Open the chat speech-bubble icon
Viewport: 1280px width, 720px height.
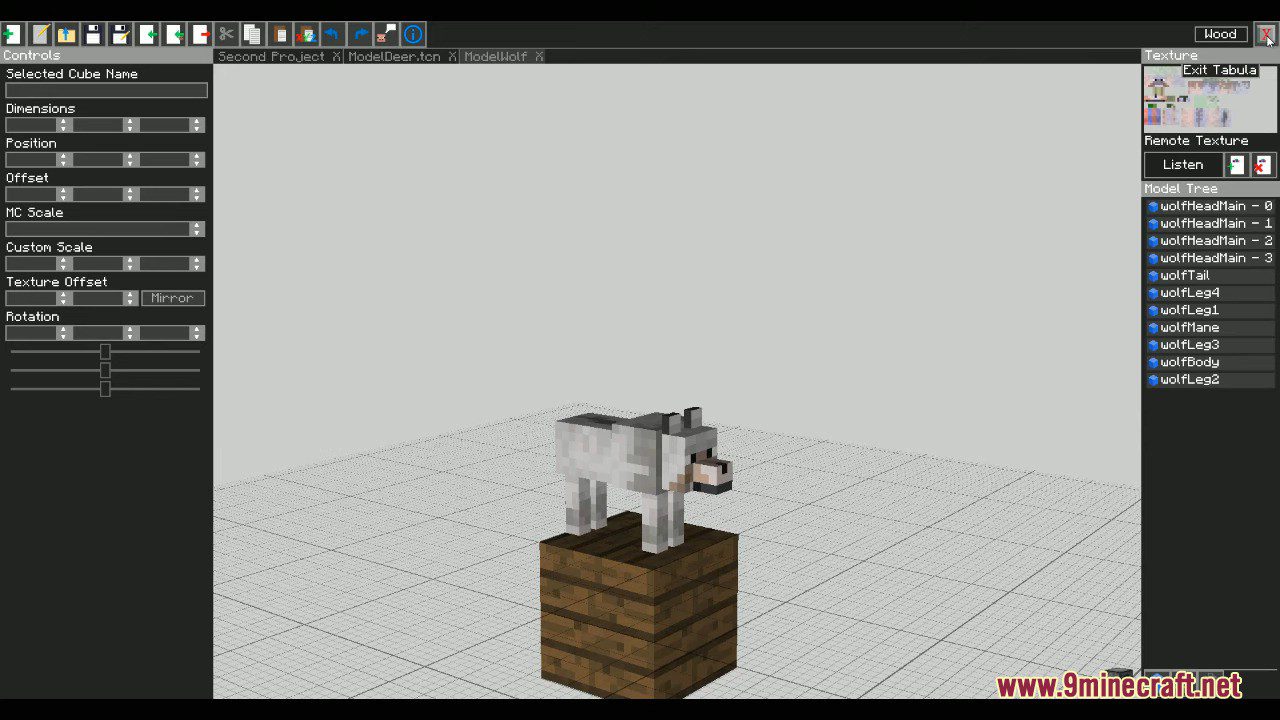coord(387,34)
